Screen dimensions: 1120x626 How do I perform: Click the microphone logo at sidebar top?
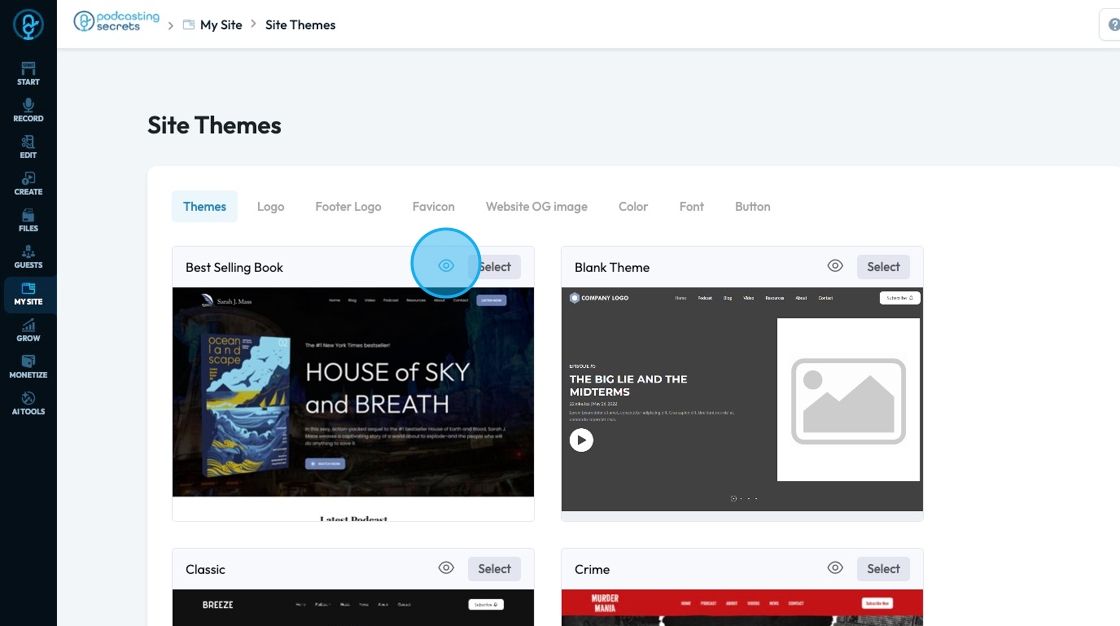click(28, 25)
